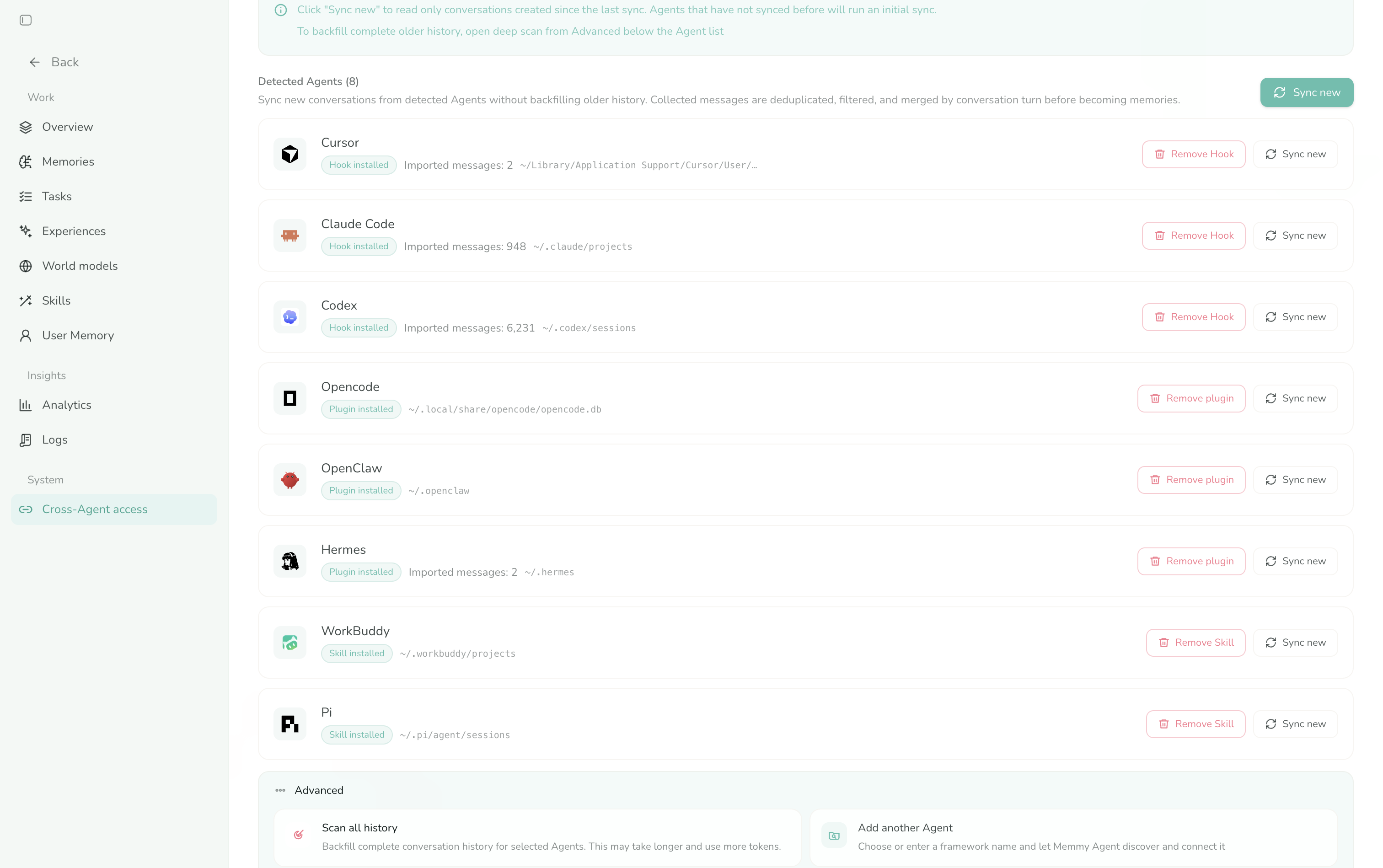
Task: Open the Experiences page
Action: pos(114,231)
